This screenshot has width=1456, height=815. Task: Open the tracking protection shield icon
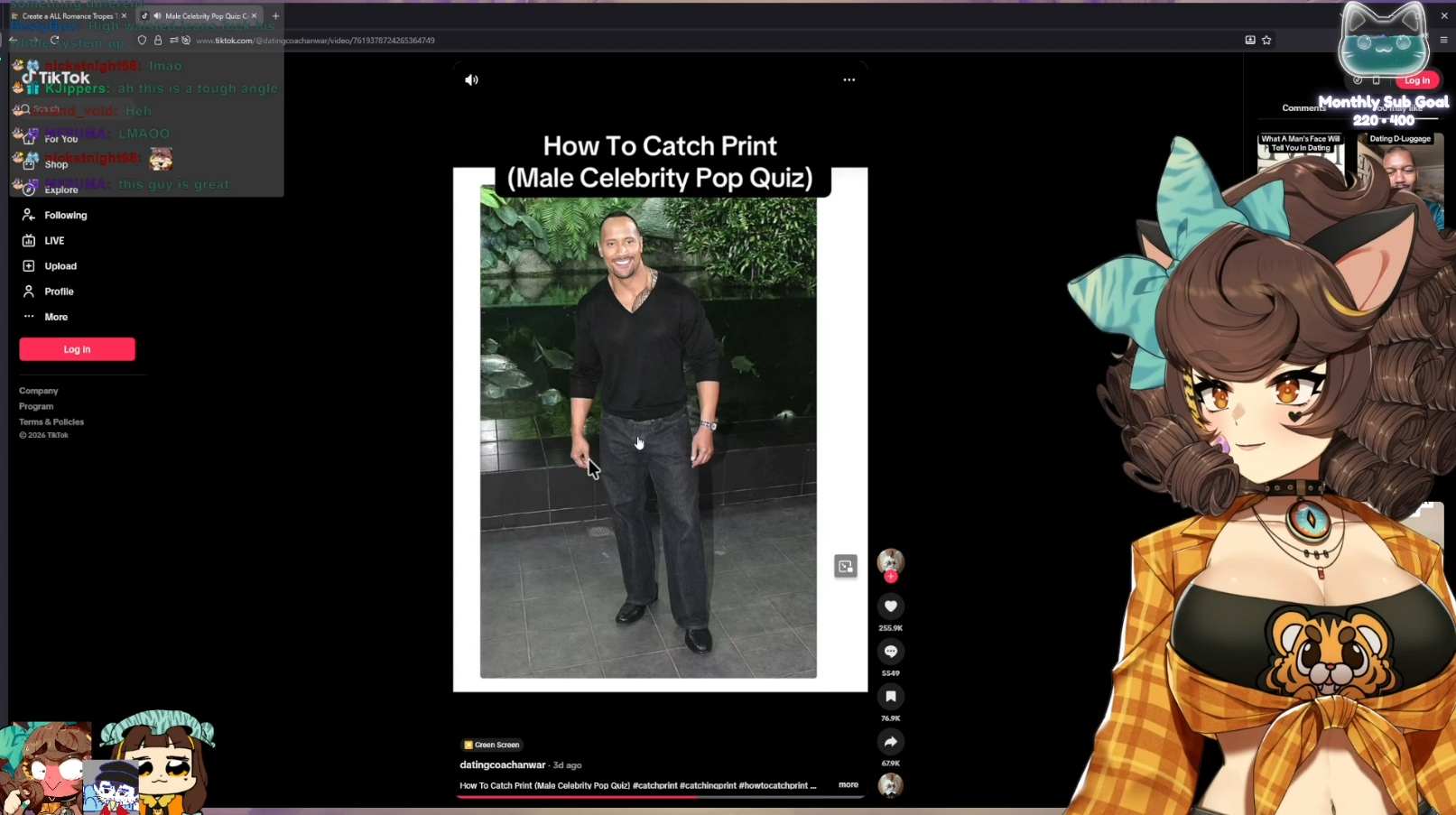tap(142, 41)
